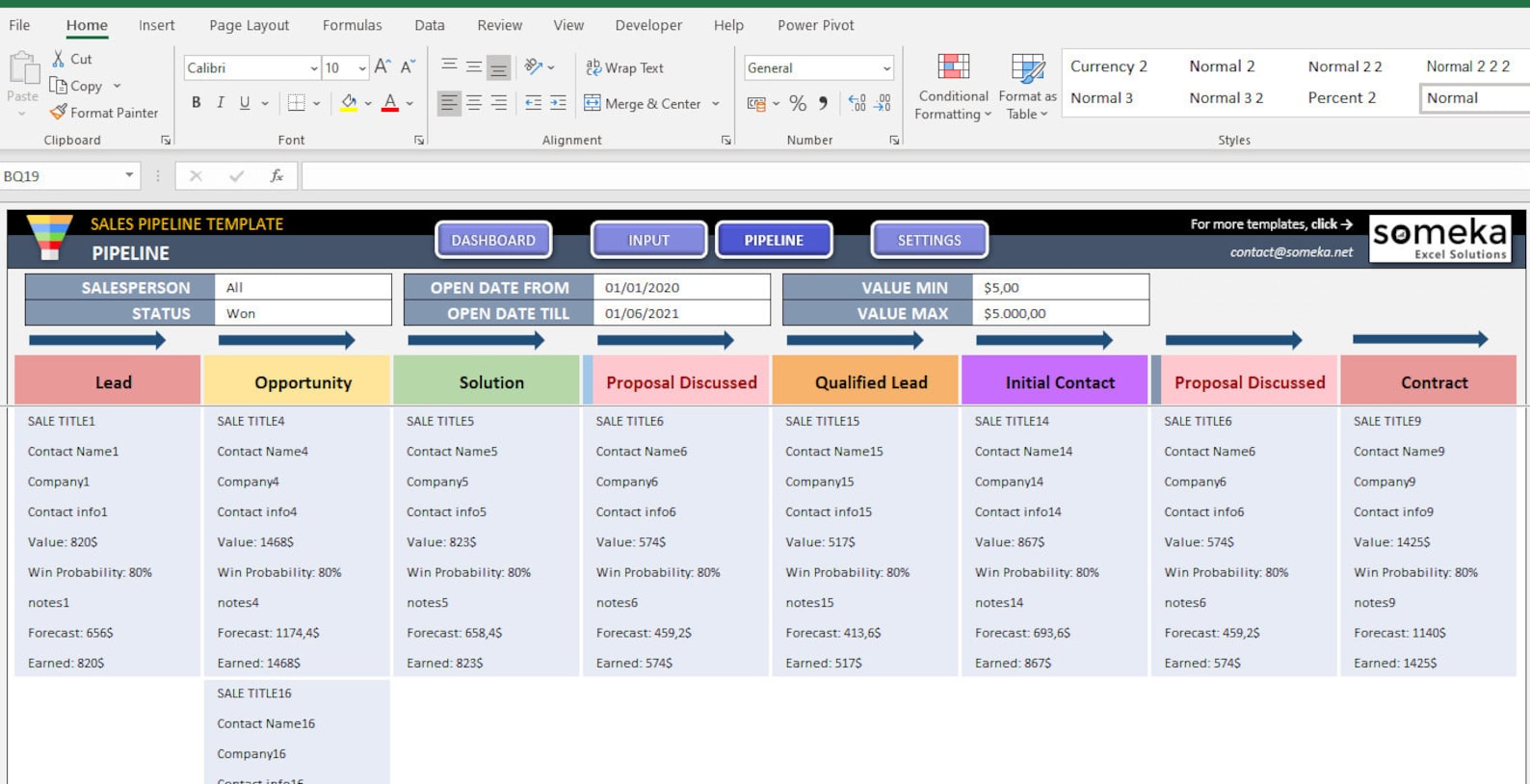Screen dimensions: 1530x784
Task: Select the VALUE MAX cell $5.000,00
Action: pyautogui.click(x=1061, y=313)
